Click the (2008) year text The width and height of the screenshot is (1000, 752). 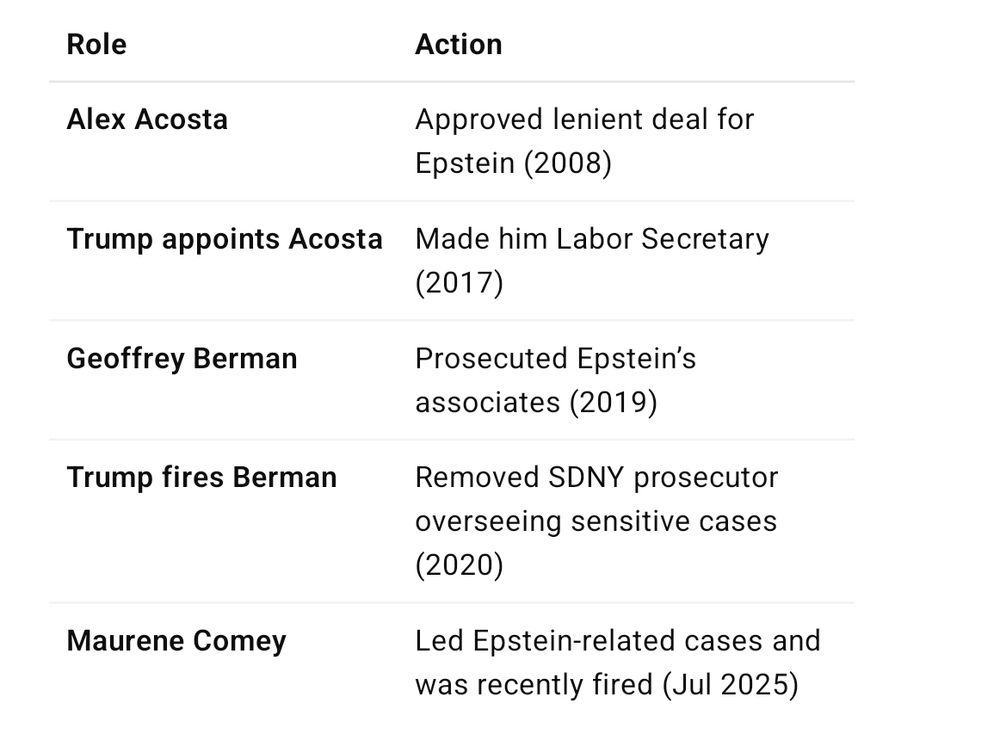click(568, 163)
